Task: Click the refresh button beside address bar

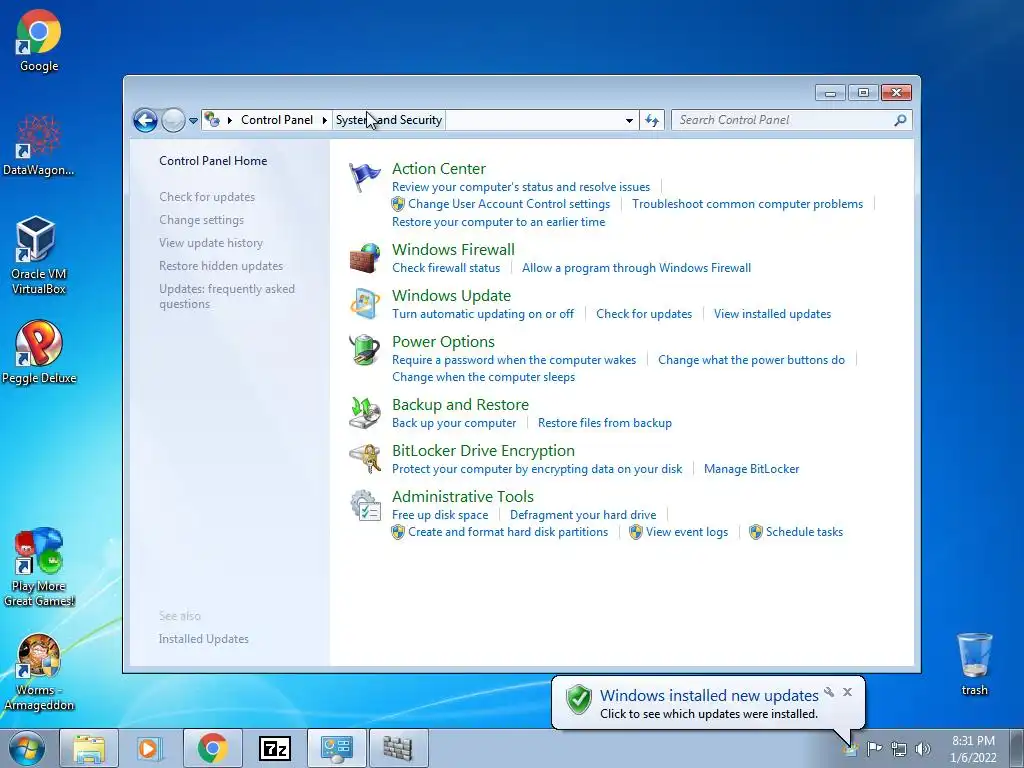Action: 652,120
